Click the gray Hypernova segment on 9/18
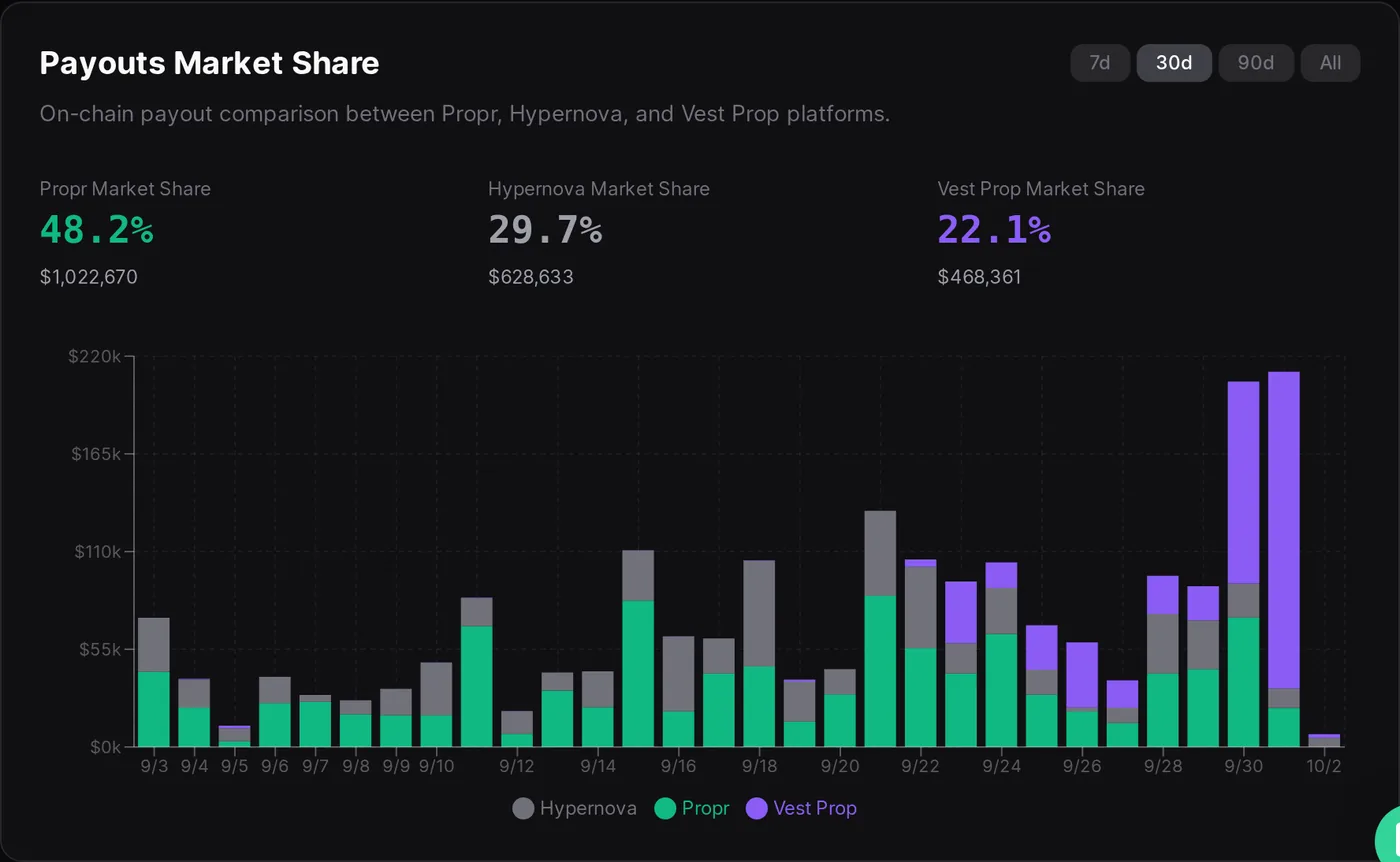1400x862 pixels. point(759,614)
